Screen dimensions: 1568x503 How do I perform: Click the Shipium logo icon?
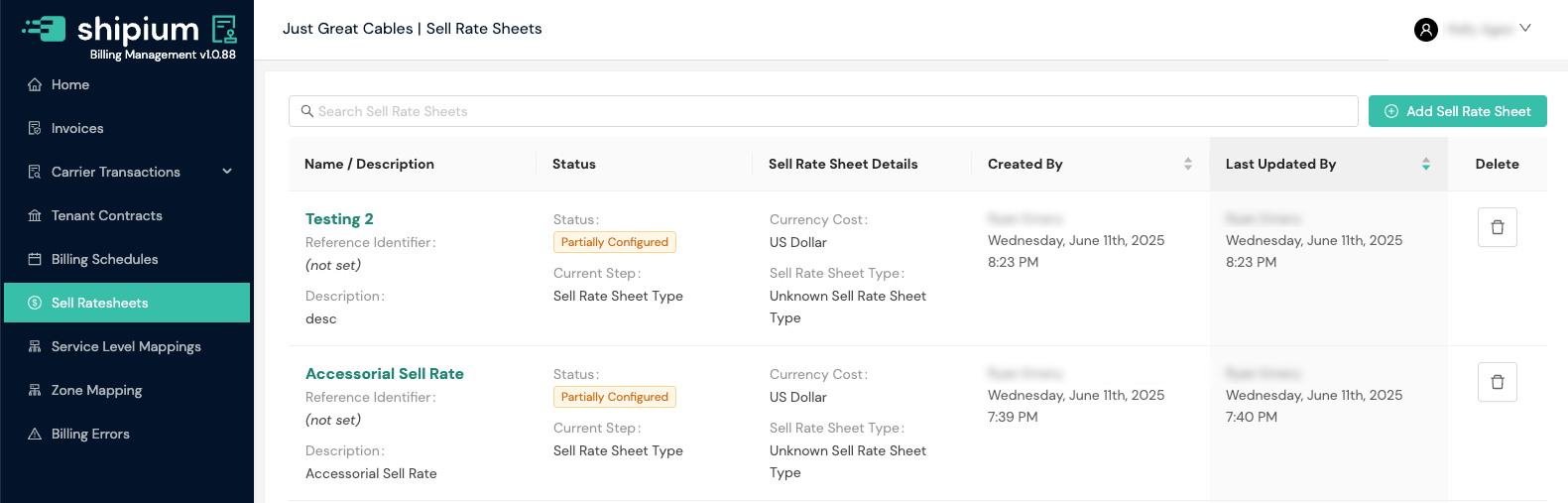45,29
